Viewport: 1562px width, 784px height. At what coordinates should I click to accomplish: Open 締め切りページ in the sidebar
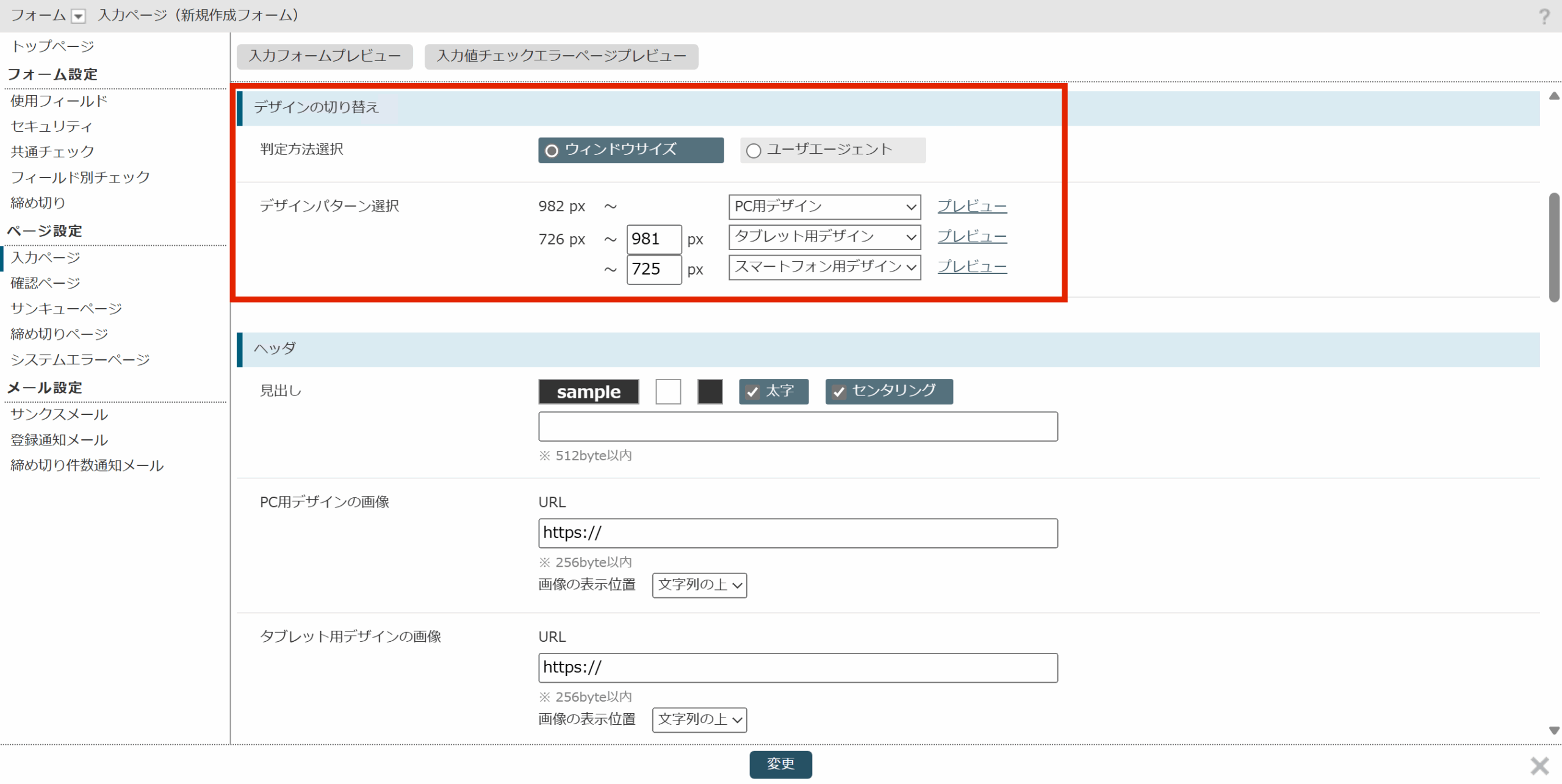point(59,334)
